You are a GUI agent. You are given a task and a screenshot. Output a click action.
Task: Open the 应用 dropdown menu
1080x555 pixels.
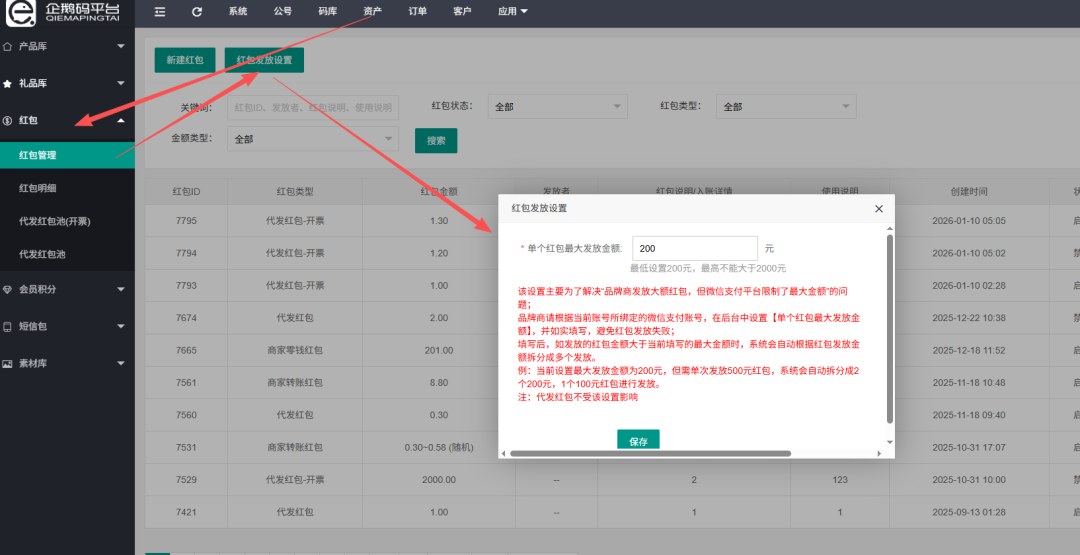(x=512, y=11)
